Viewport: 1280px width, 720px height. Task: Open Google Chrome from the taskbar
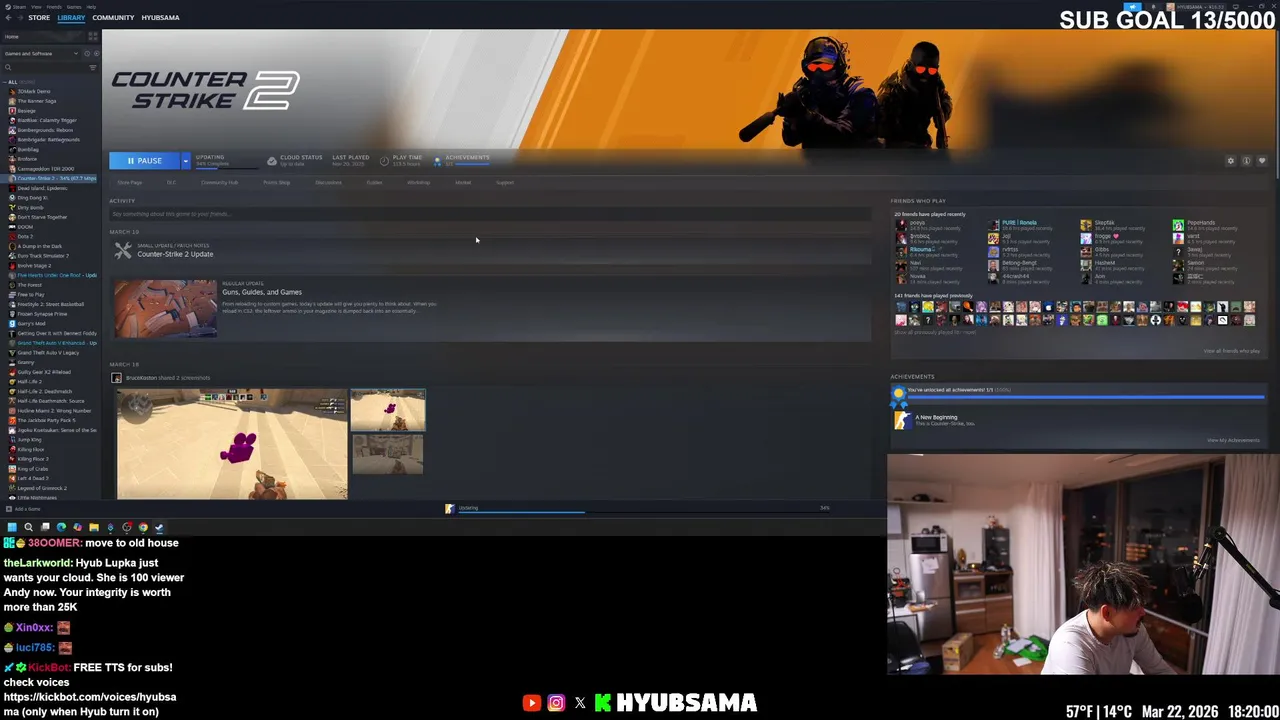[143, 527]
